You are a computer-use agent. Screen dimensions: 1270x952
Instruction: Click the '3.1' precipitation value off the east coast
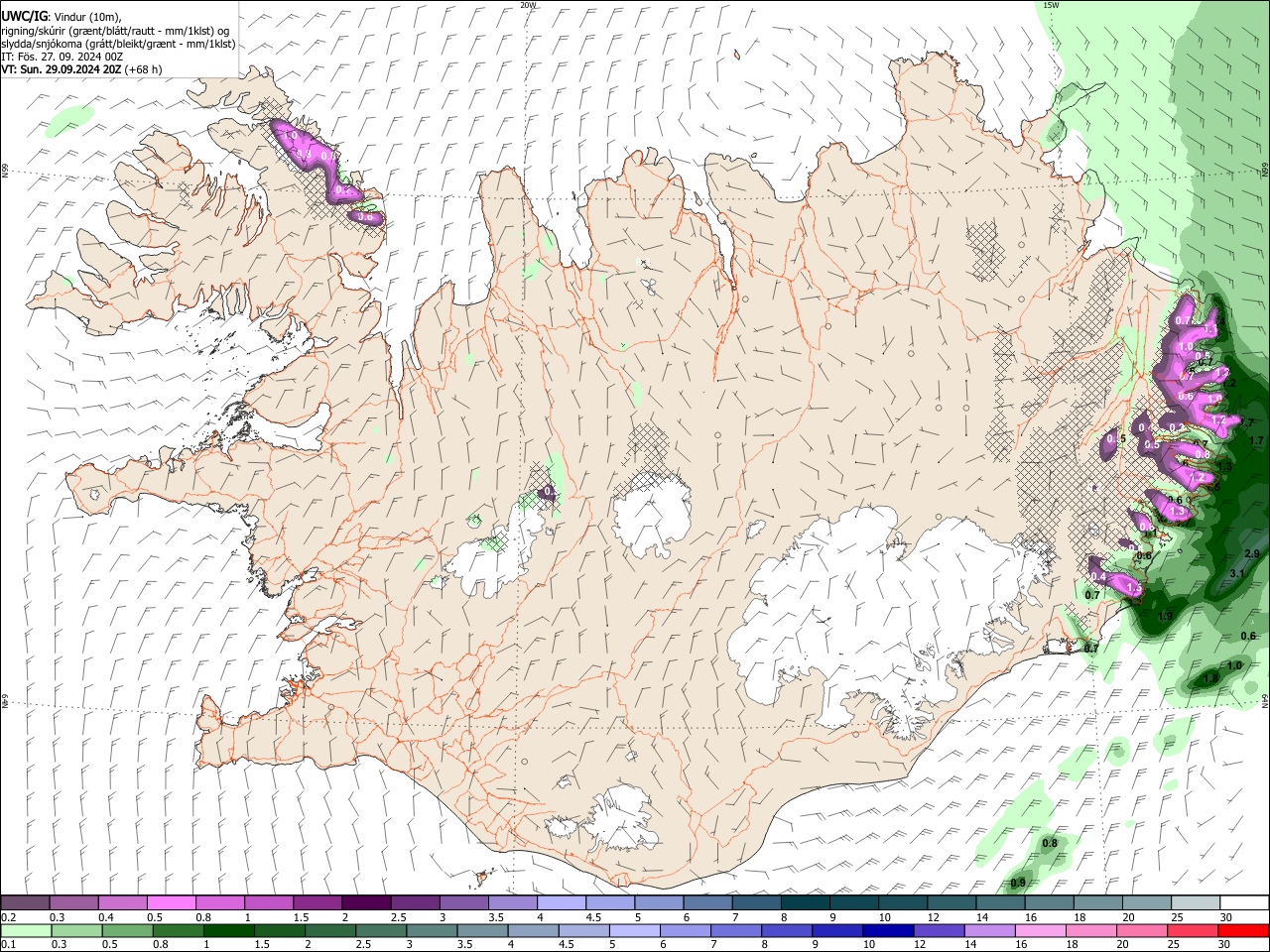pos(1237,574)
